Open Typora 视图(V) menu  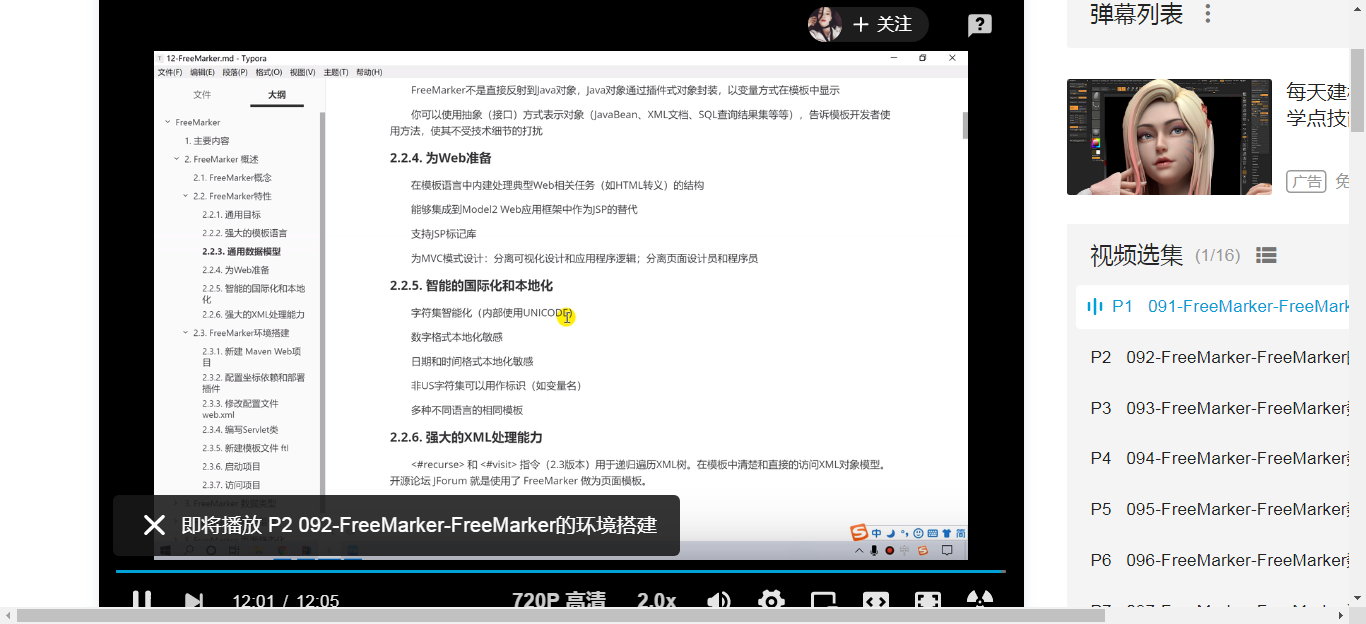tap(302, 72)
